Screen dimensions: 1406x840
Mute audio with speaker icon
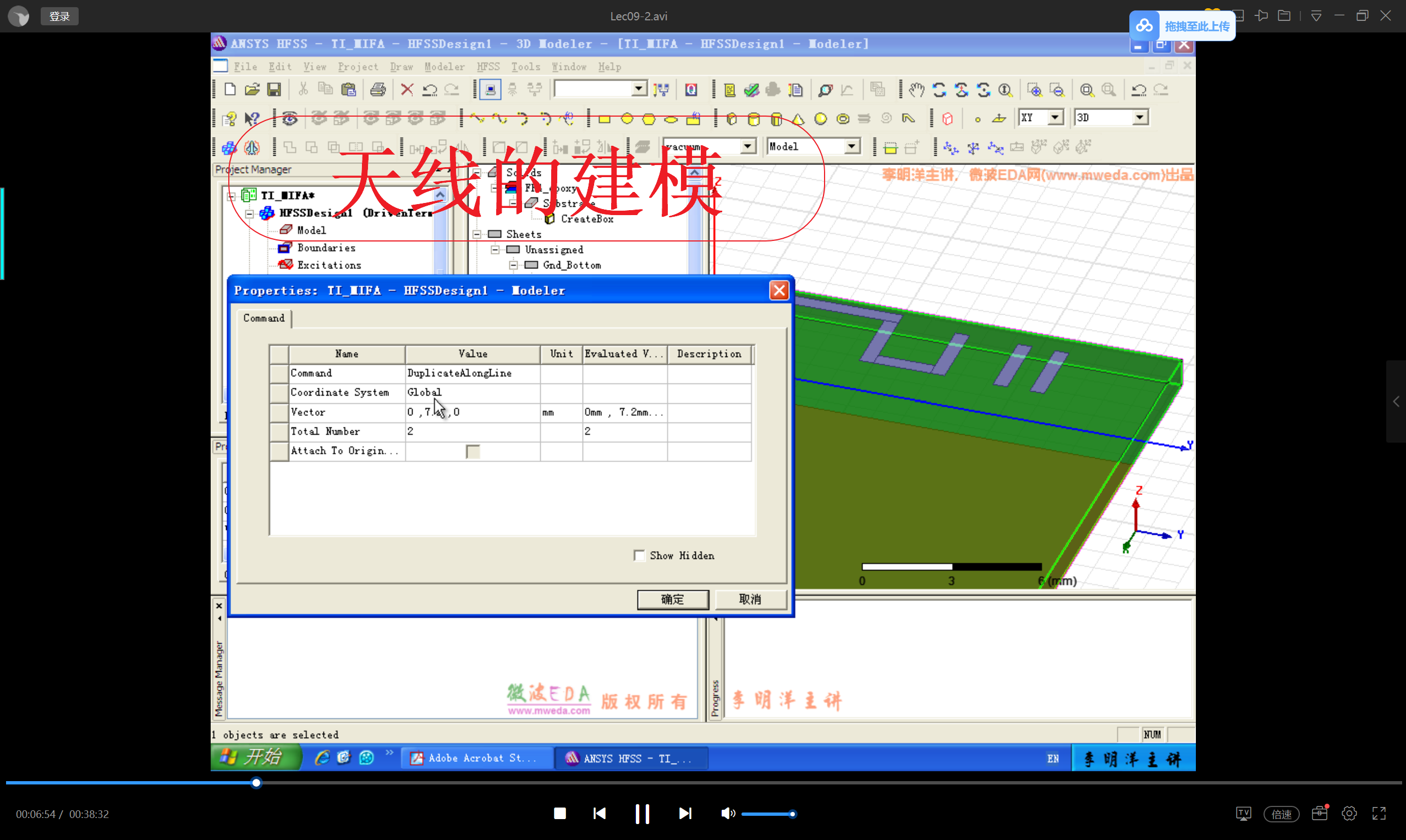[727, 814]
